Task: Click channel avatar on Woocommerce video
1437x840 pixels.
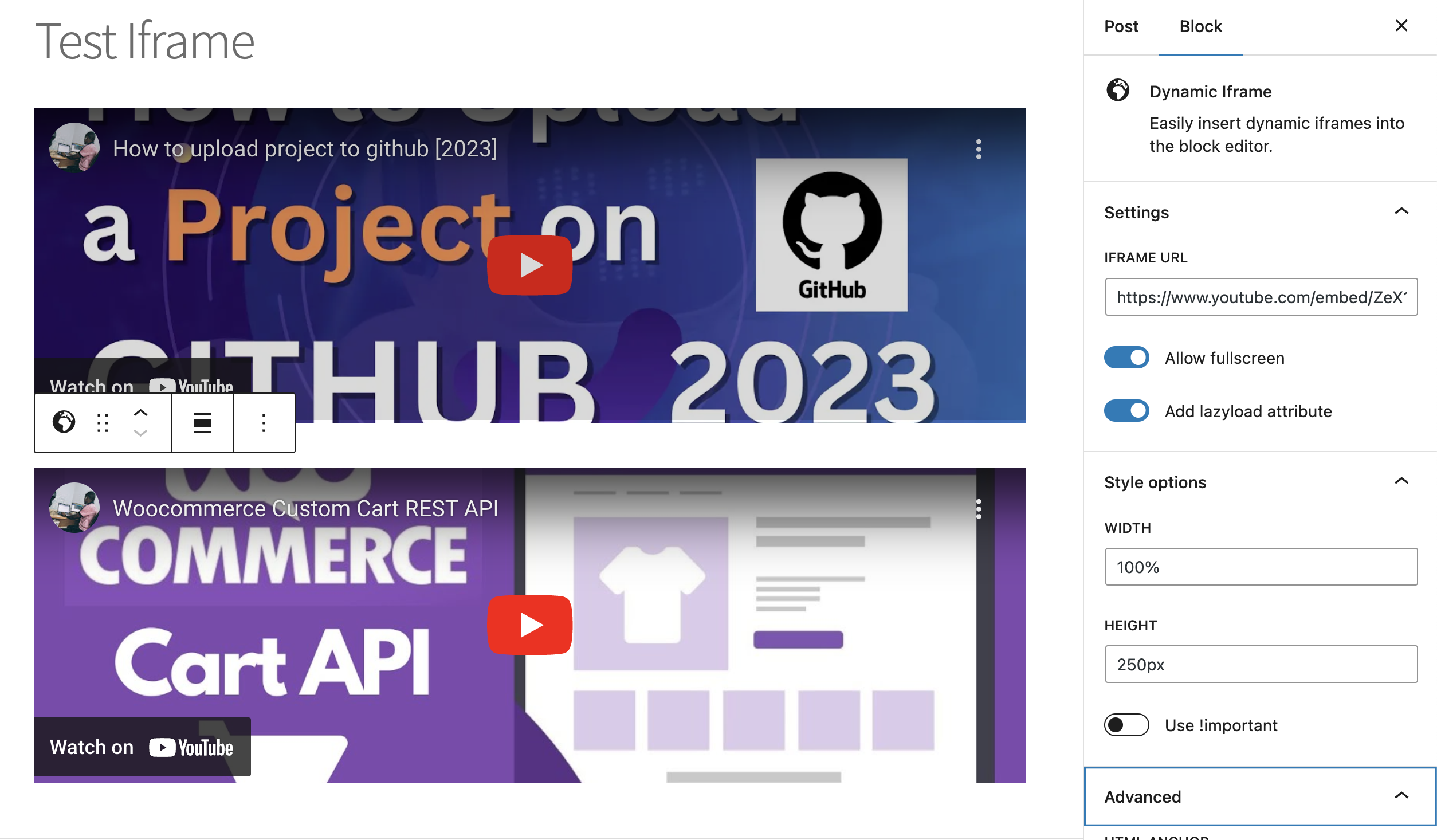Action: point(74,508)
